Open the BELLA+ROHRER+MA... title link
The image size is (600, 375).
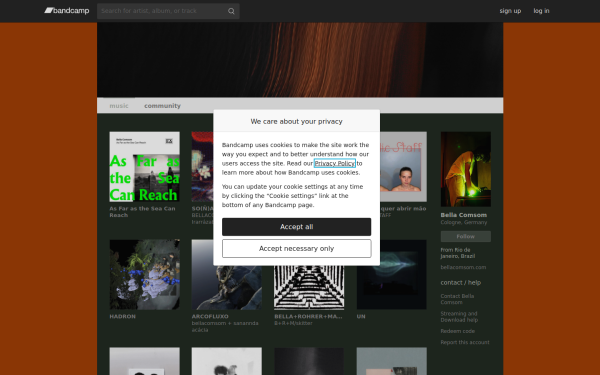coord(308,316)
